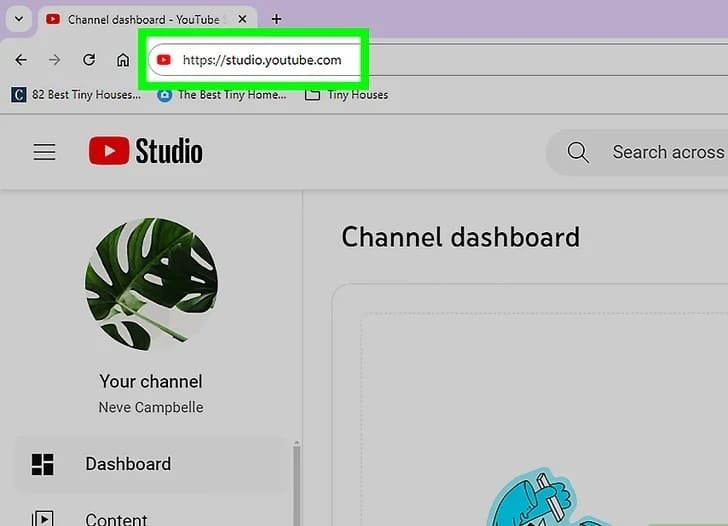Click the forward navigation arrow
The width and height of the screenshot is (728, 526).
(x=55, y=60)
